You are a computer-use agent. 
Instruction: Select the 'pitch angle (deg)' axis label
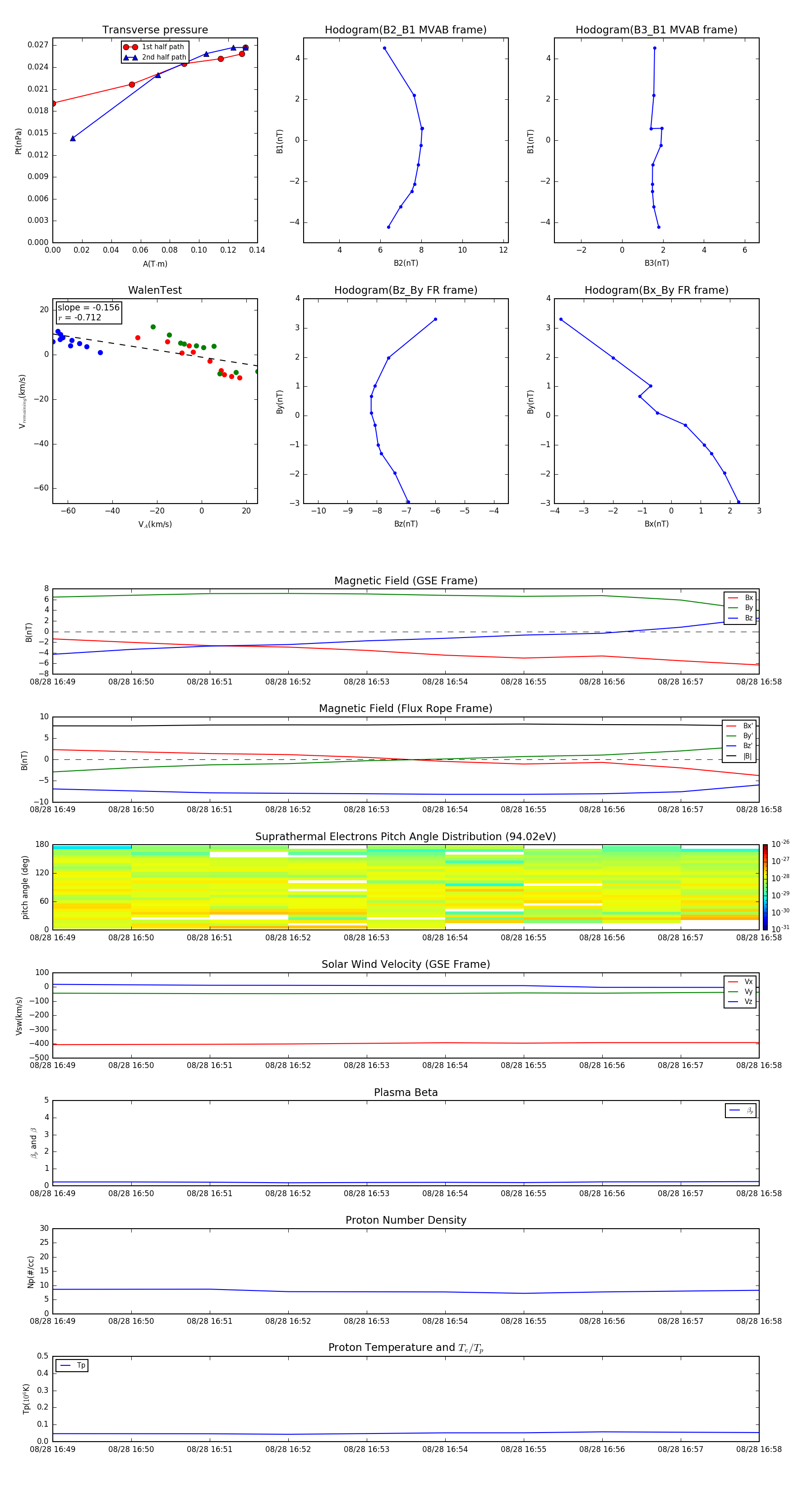coord(25,887)
